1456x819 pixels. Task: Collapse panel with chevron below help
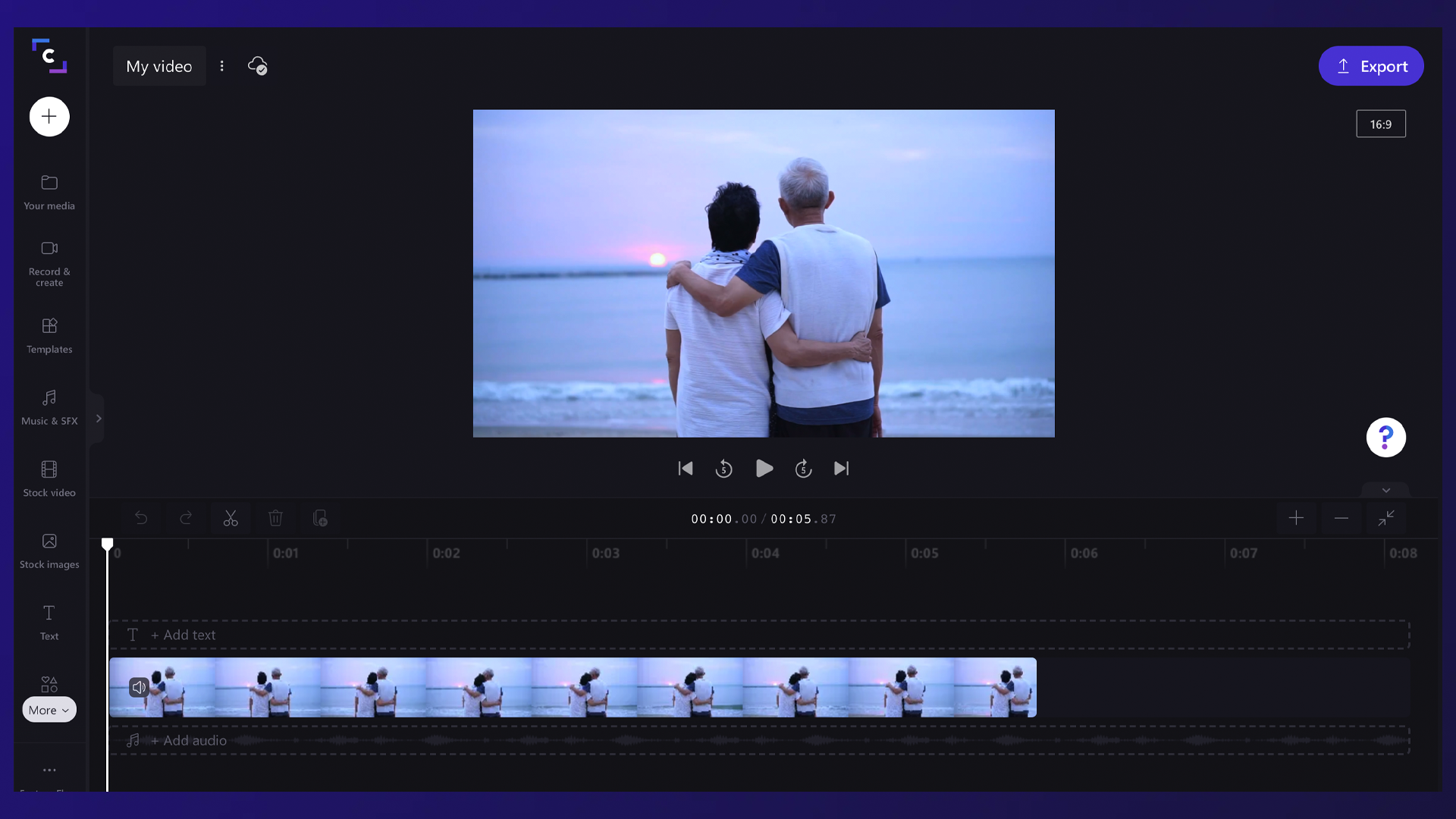[1385, 490]
